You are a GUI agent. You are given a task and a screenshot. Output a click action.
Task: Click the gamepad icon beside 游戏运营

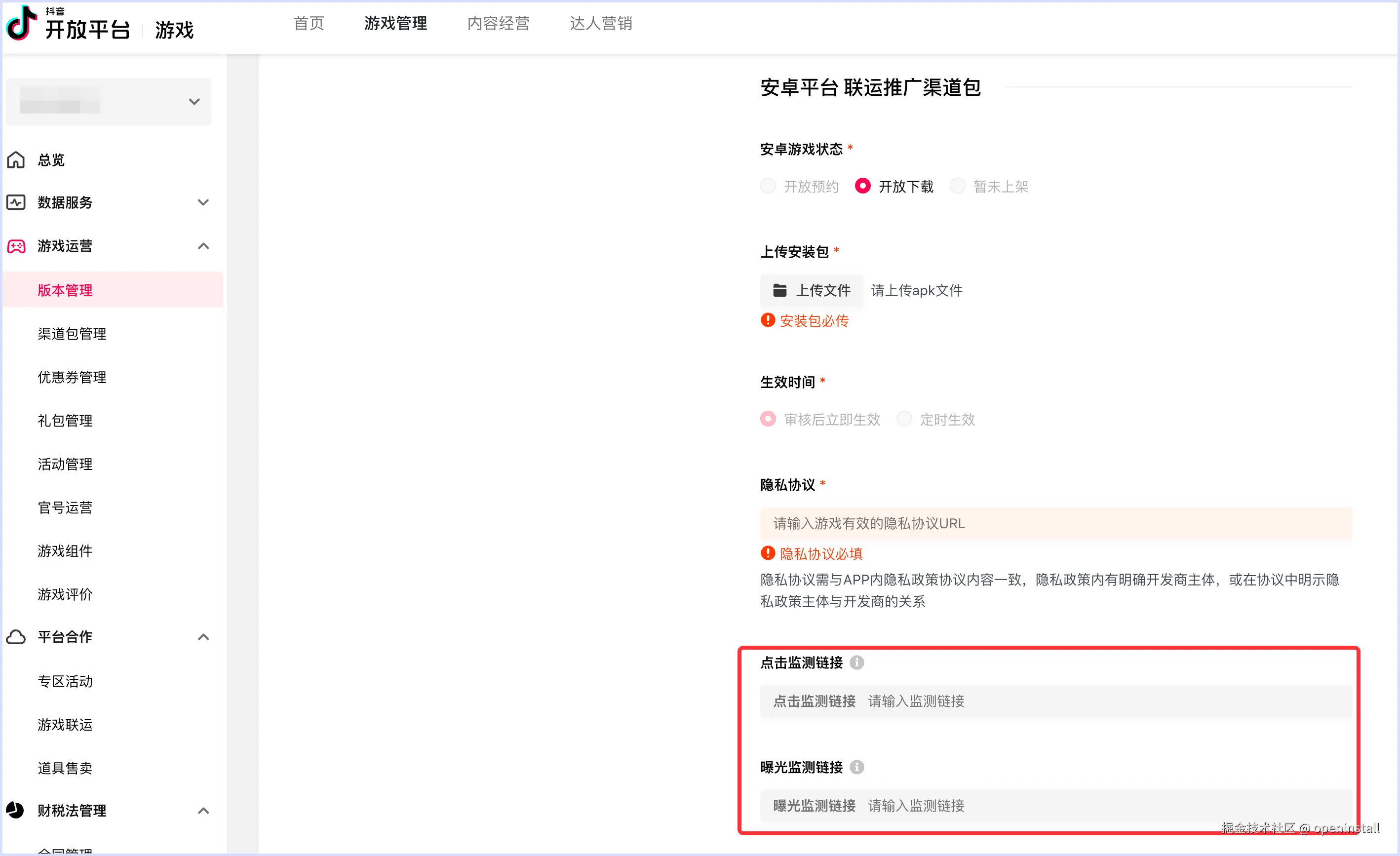click(16, 246)
